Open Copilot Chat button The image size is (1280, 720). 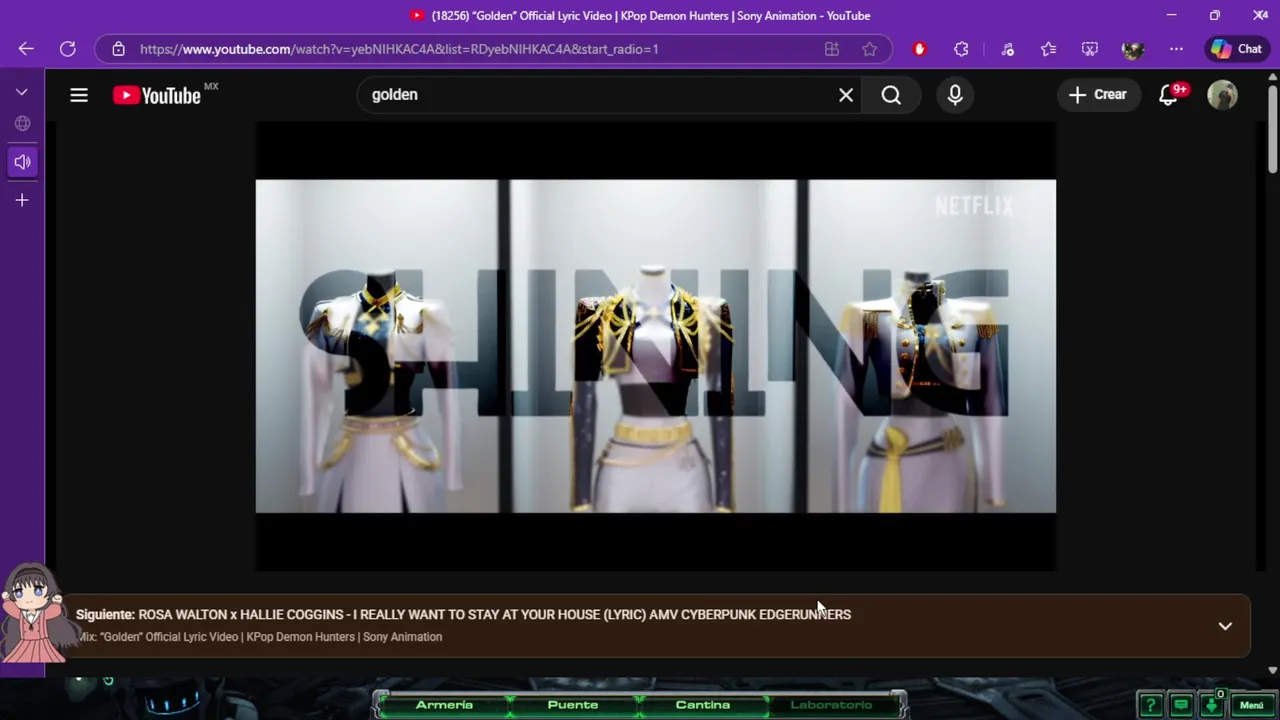click(x=1237, y=49)
